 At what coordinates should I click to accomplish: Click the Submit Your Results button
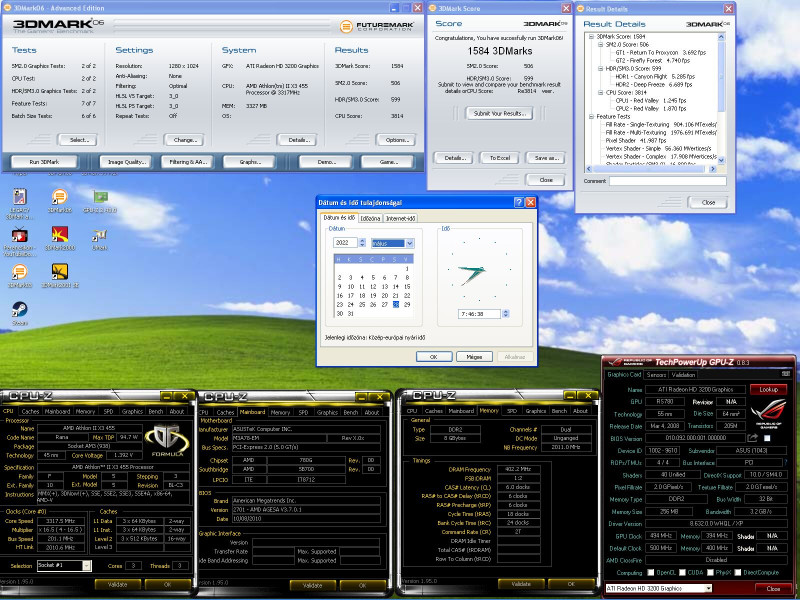point(500,114)
